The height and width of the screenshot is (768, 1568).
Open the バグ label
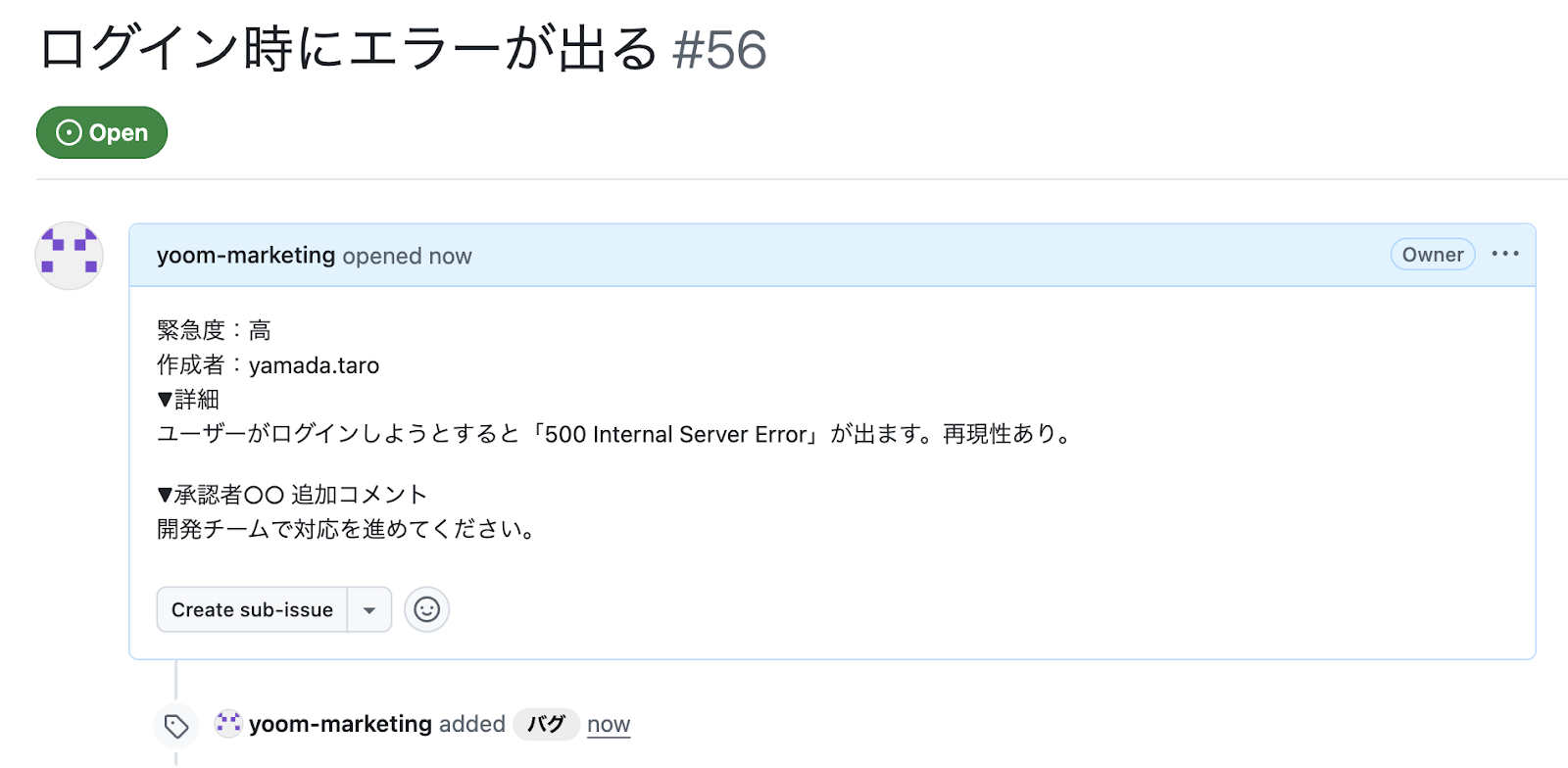(x=546, y=724)
